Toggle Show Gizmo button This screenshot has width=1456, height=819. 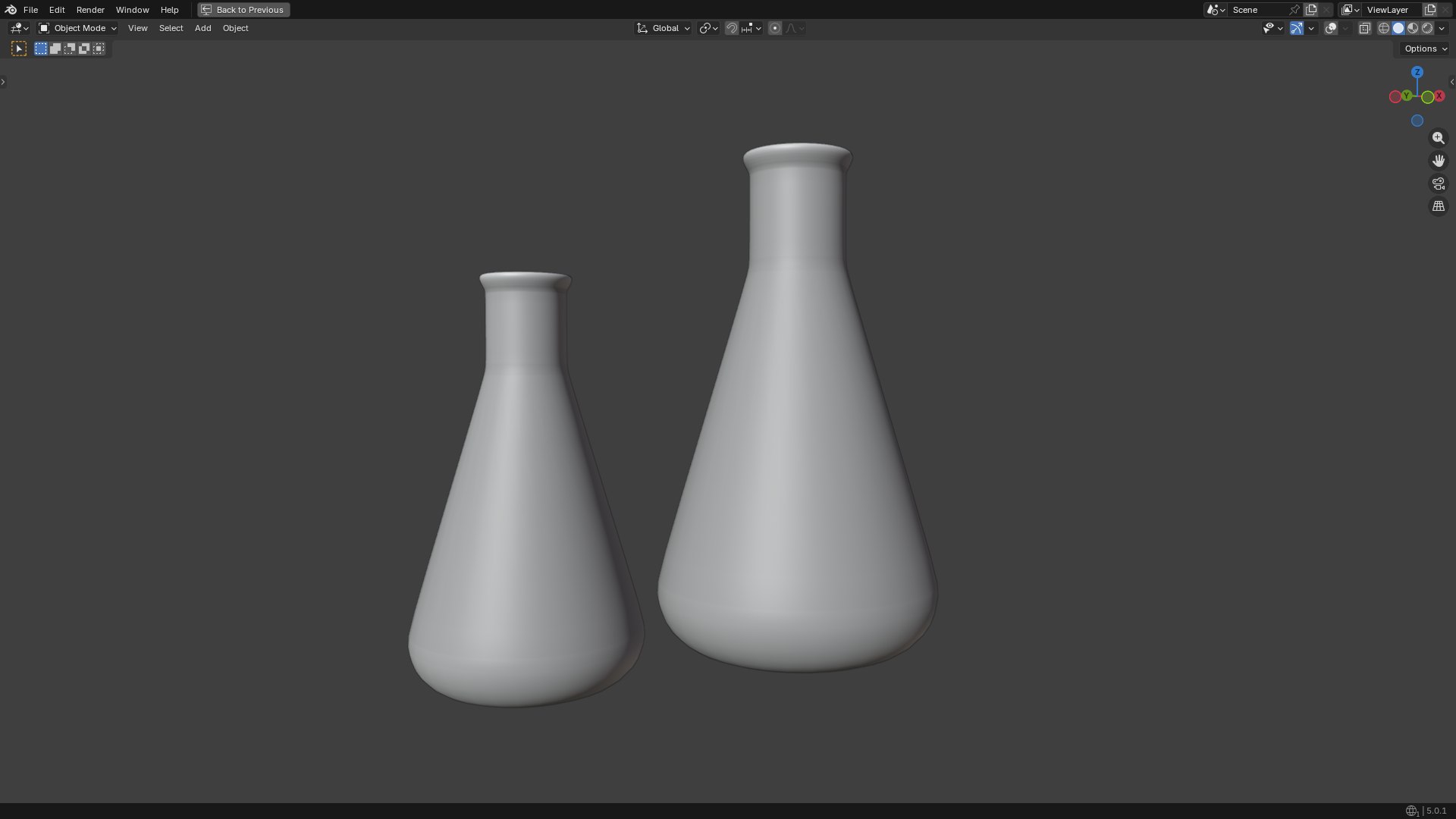point(1297,28)
